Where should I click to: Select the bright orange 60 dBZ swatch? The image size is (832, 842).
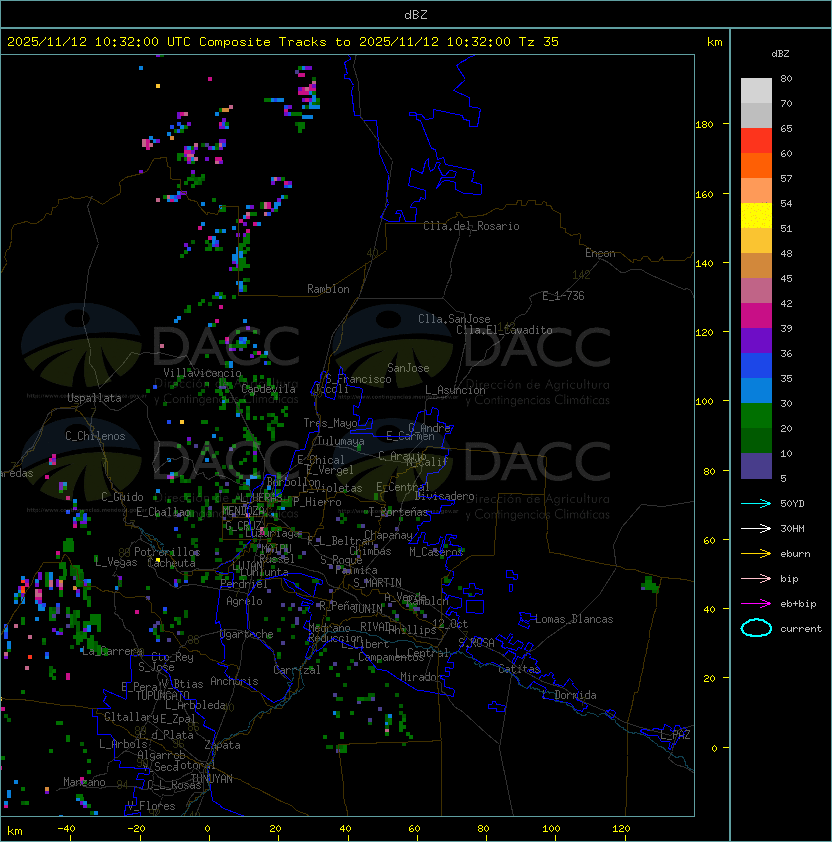pos(756,165)
